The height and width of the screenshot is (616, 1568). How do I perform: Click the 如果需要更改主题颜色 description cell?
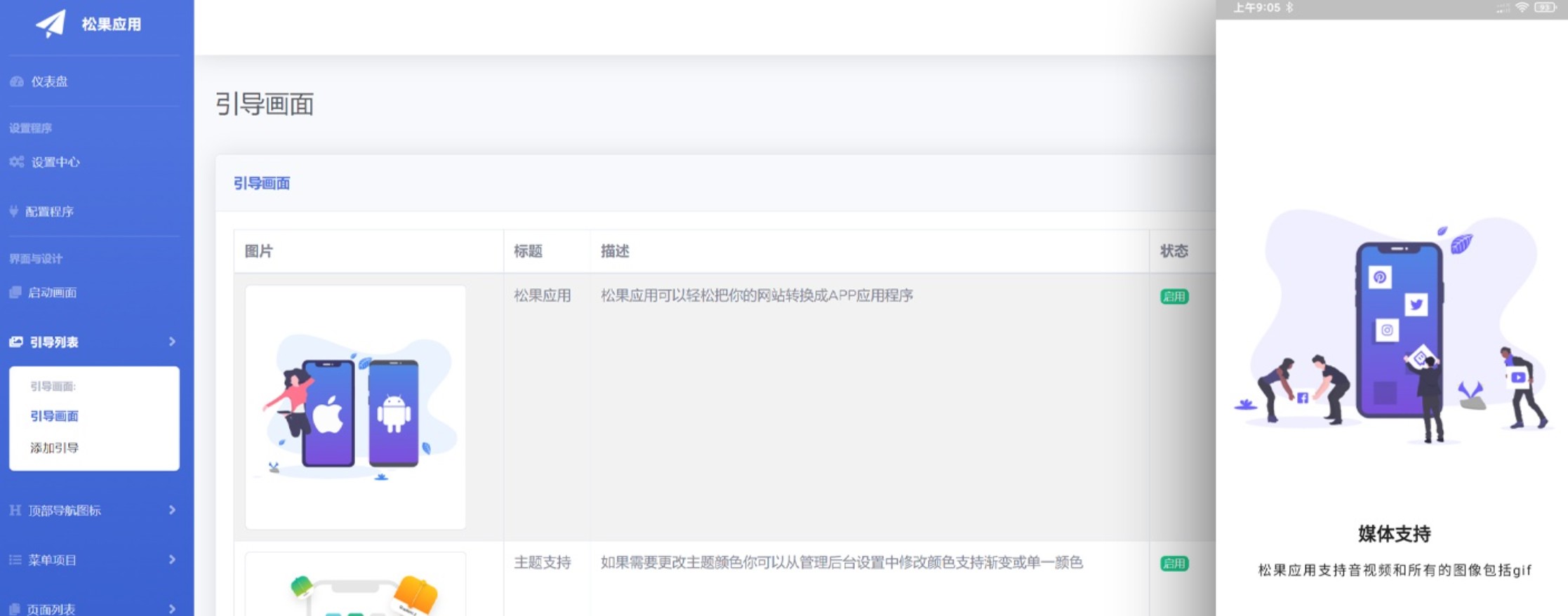pos(842,562)
